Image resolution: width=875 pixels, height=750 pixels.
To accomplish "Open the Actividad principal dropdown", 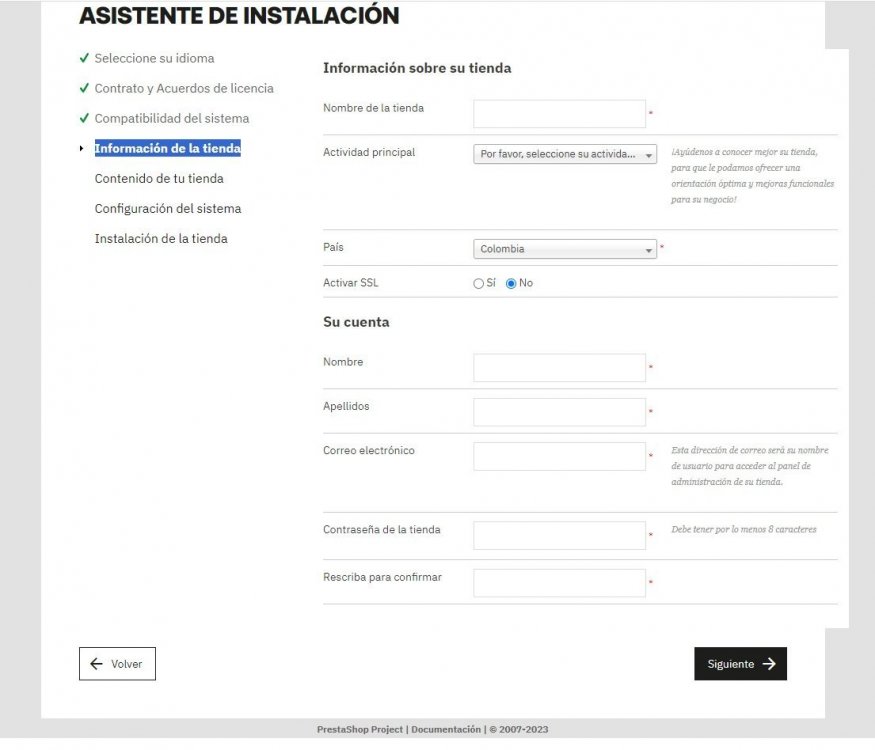I will click(565, 154).
